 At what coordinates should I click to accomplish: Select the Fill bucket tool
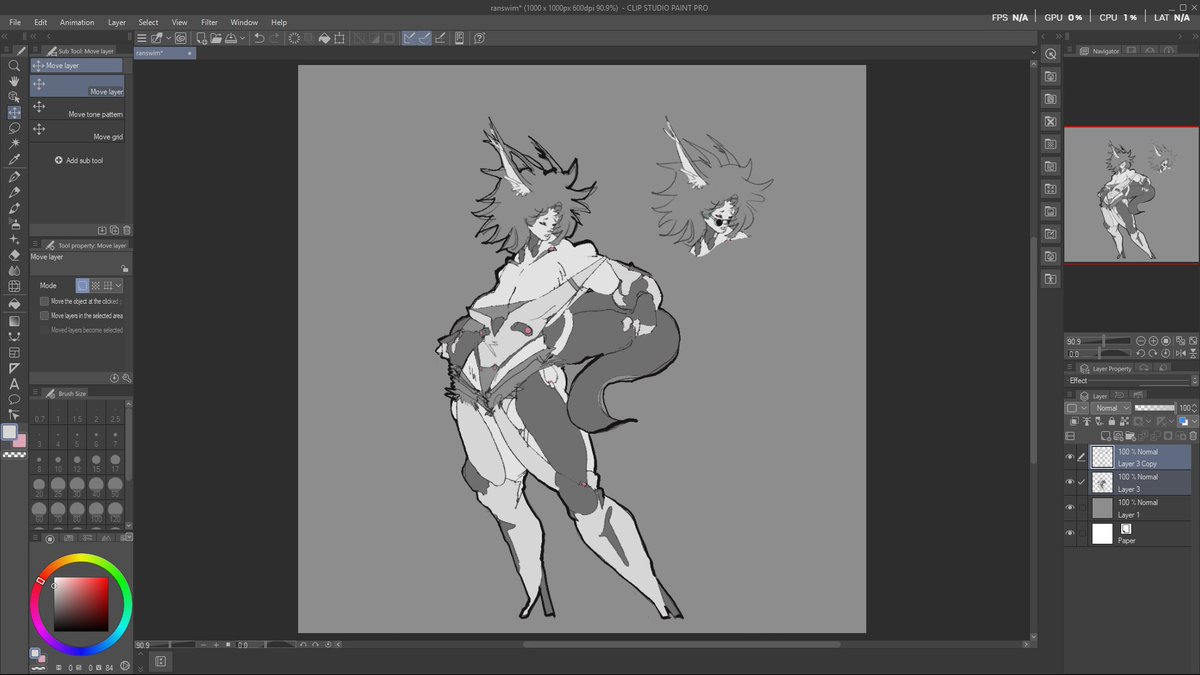[14, 303]
